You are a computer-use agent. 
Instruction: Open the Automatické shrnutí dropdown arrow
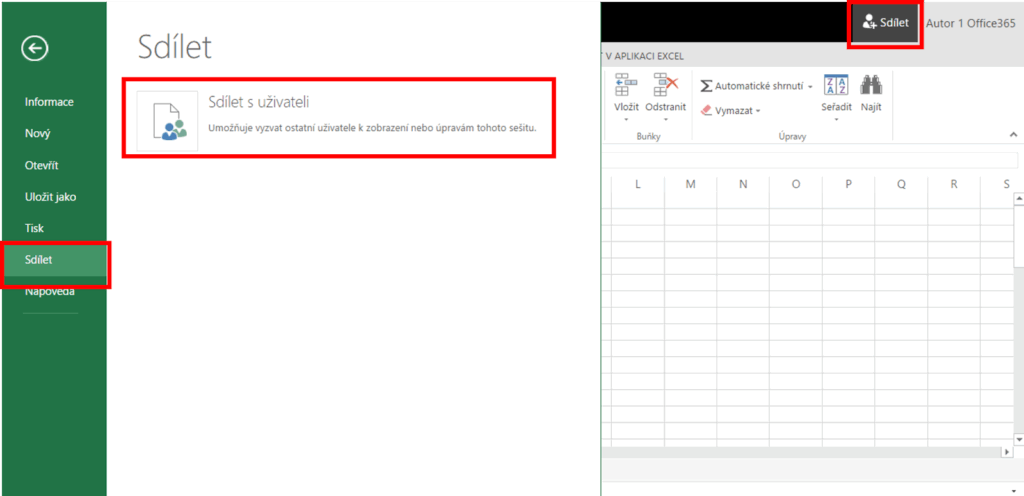point(810,87)
